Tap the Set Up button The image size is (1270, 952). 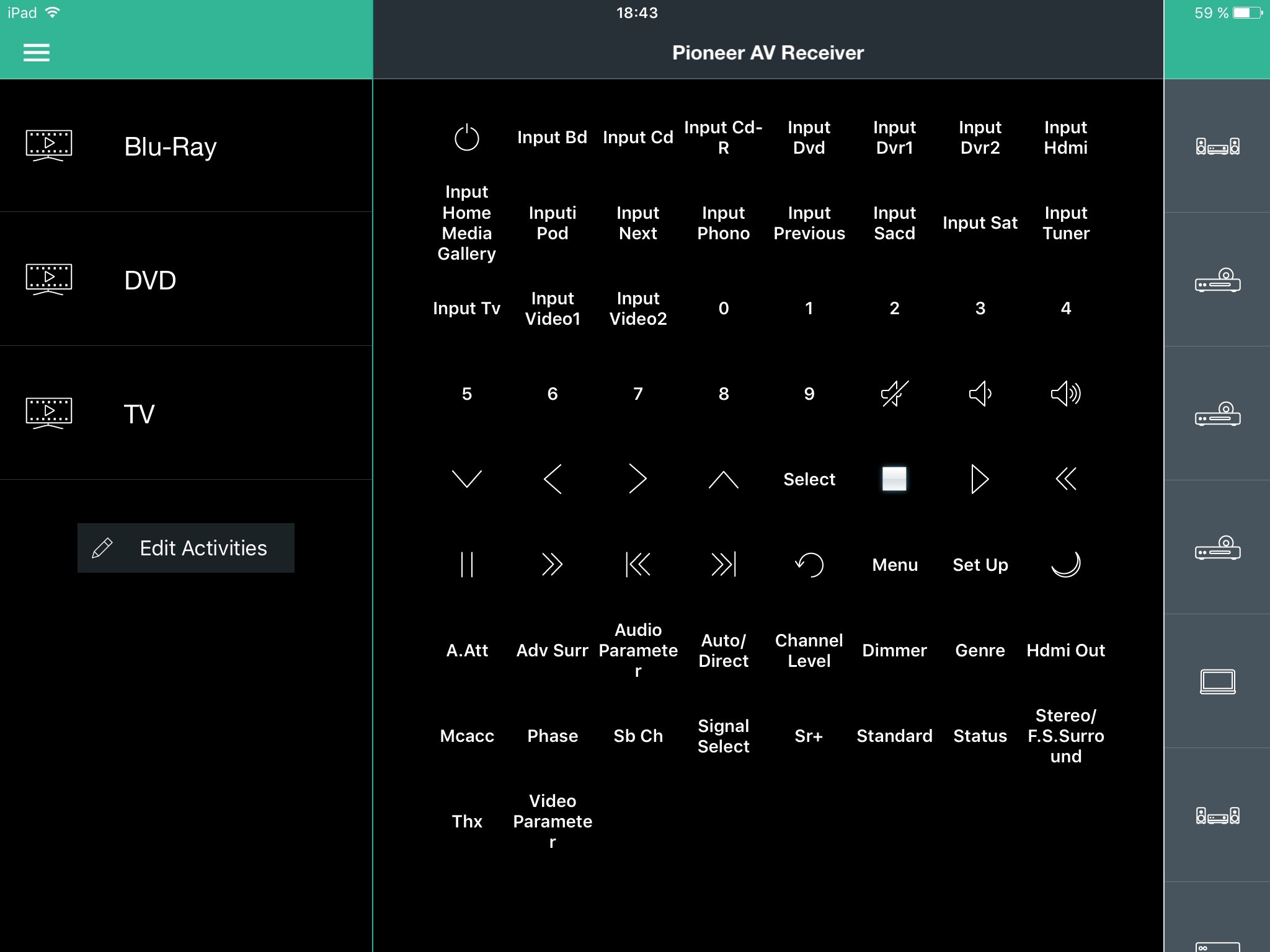(980, 565)
